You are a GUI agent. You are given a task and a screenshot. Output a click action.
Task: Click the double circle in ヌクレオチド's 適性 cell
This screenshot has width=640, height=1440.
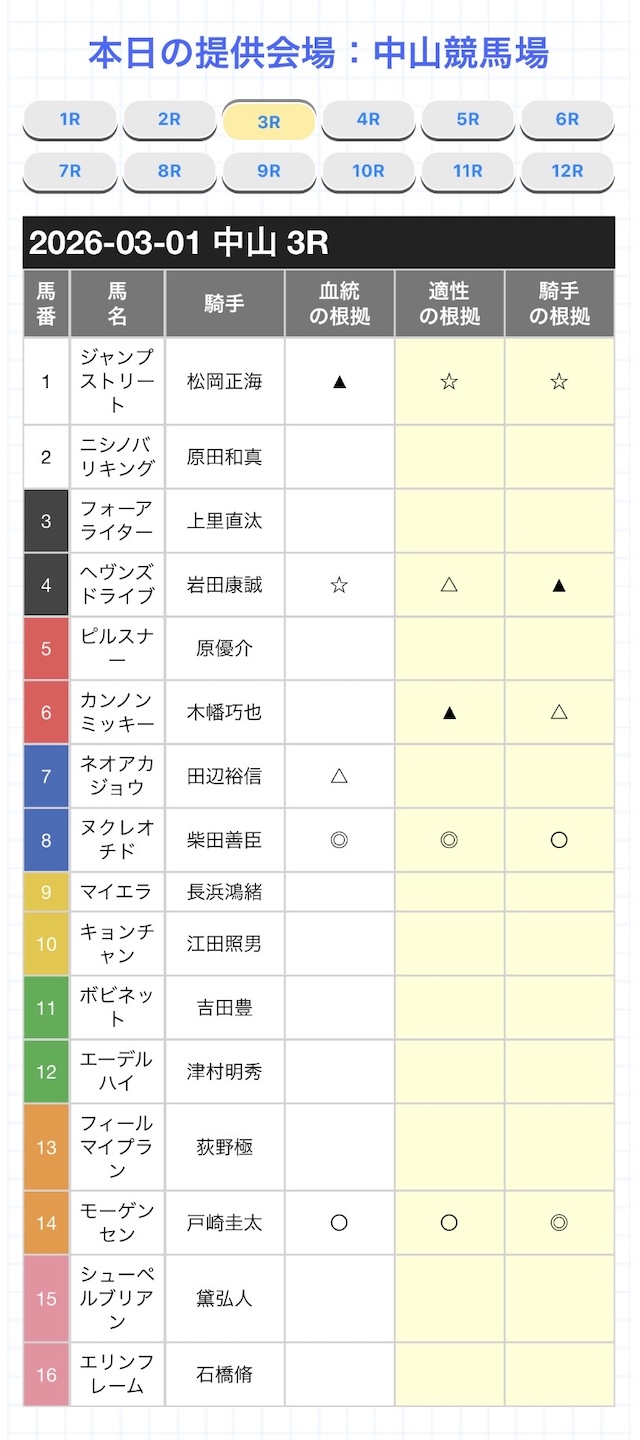point(449,840)
